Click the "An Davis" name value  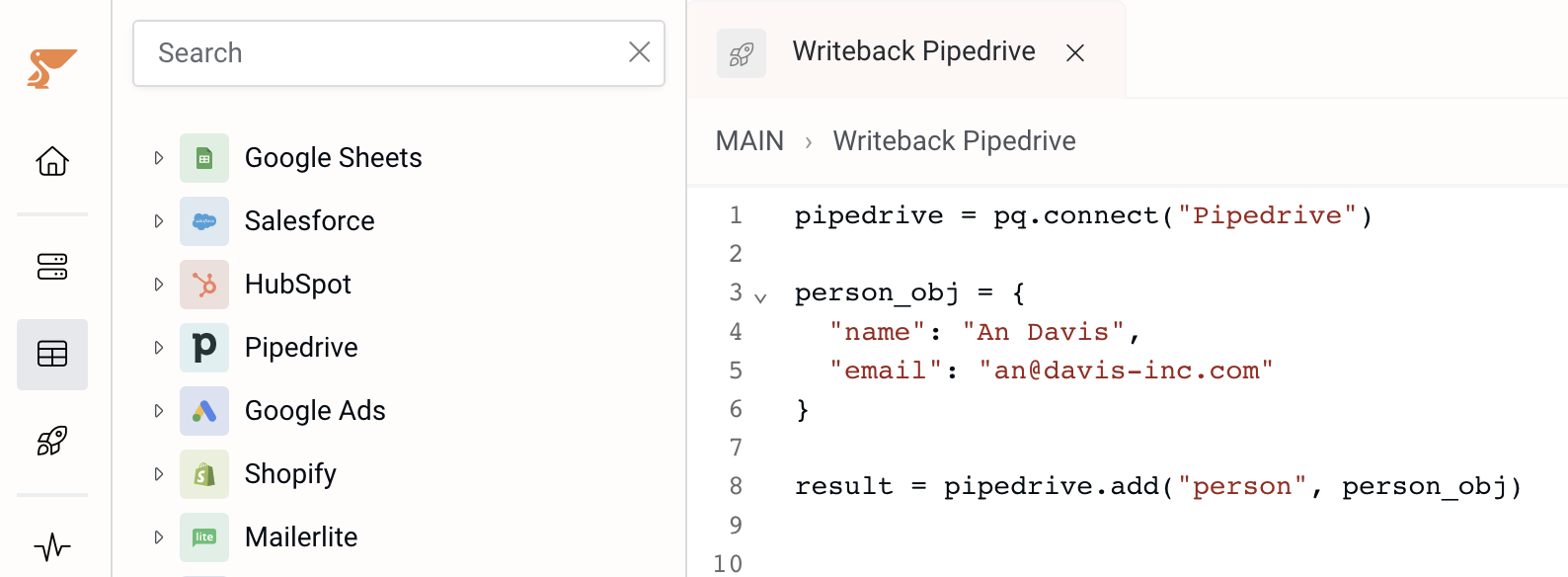[x=1044, y=332]
